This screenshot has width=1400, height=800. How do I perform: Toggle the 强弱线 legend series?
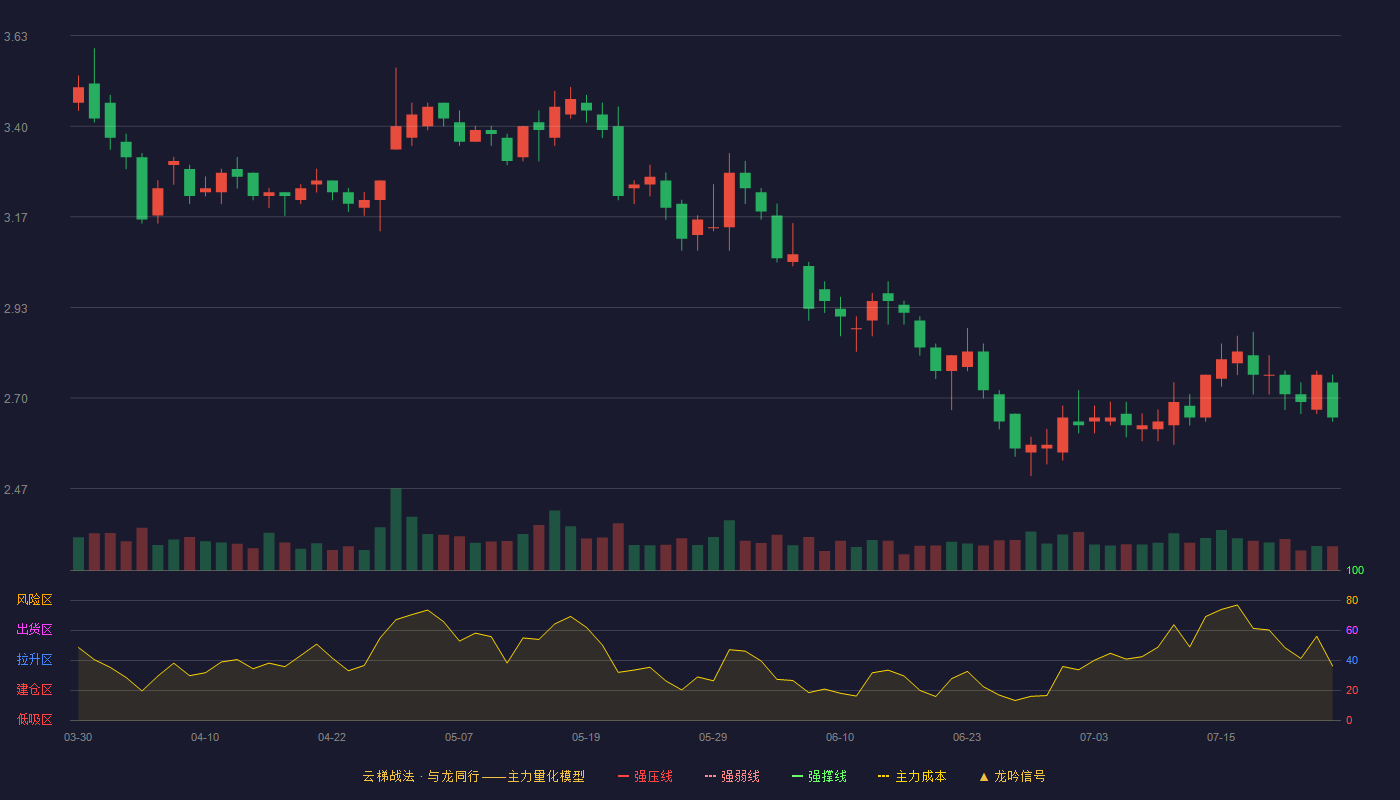tap(732, 776)
